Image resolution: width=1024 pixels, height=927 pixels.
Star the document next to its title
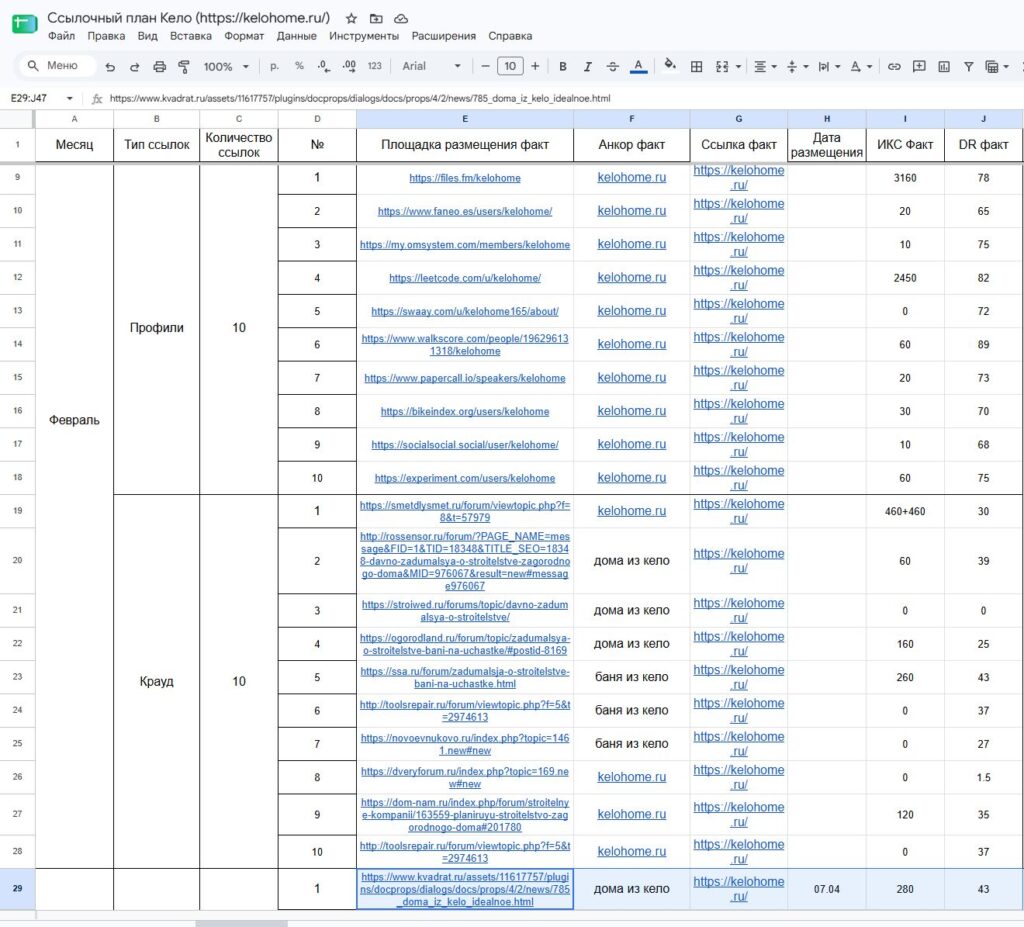click(x=351, y=18)
